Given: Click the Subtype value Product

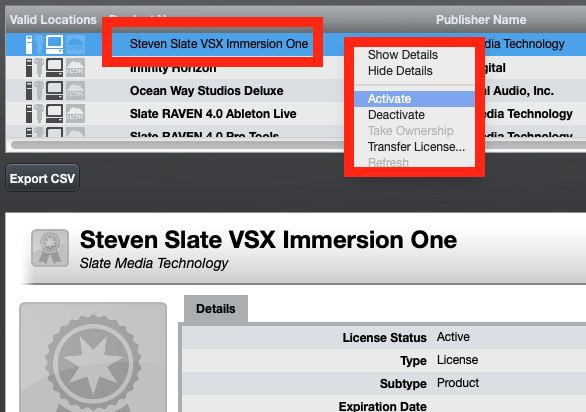Looking at the screenshot, I should [x=458, y=383].
